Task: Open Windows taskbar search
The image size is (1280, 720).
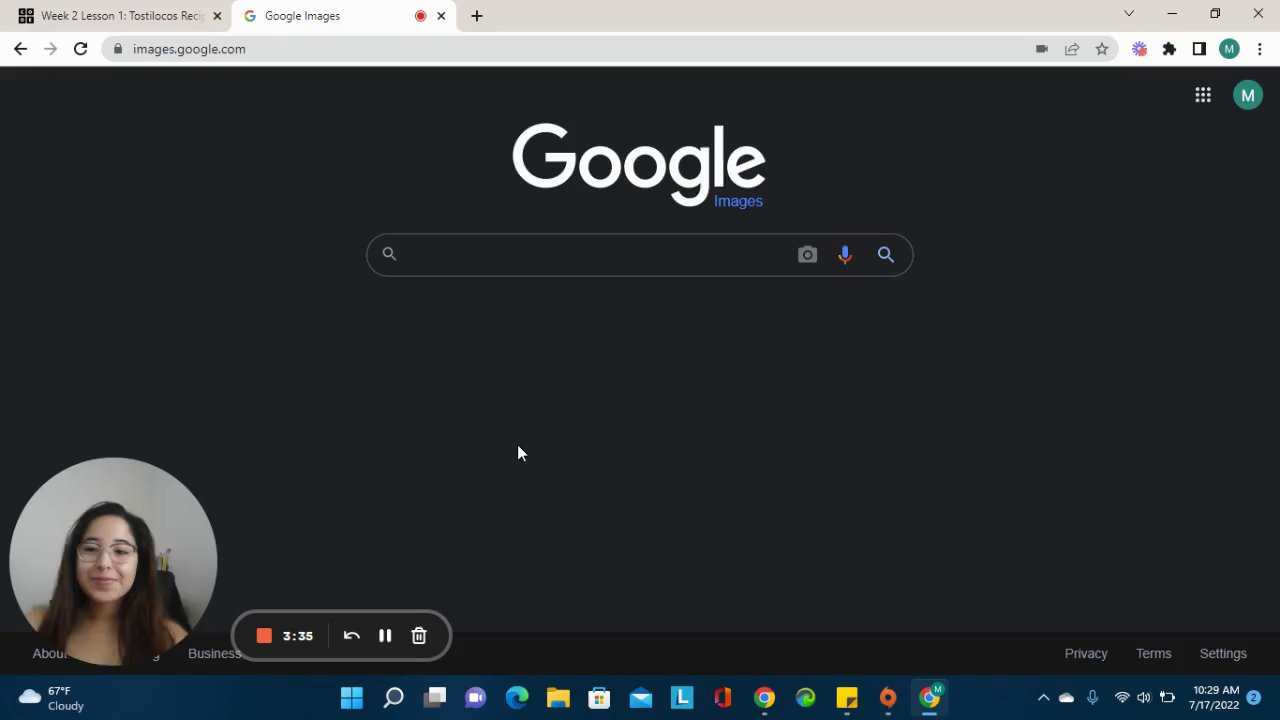Action: [393, 698]
